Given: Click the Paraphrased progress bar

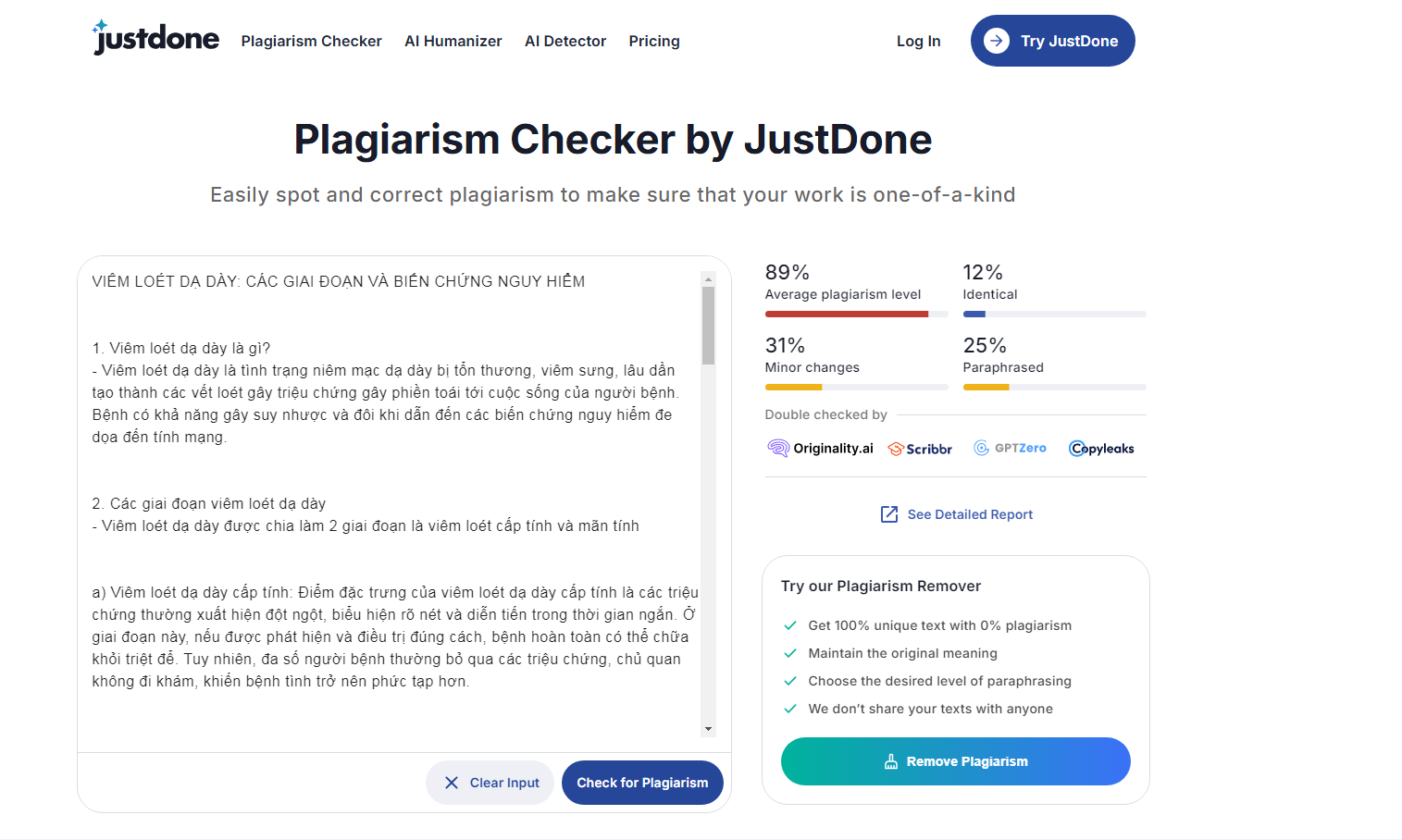Looking at the screenshot, I should point(1055,388).
